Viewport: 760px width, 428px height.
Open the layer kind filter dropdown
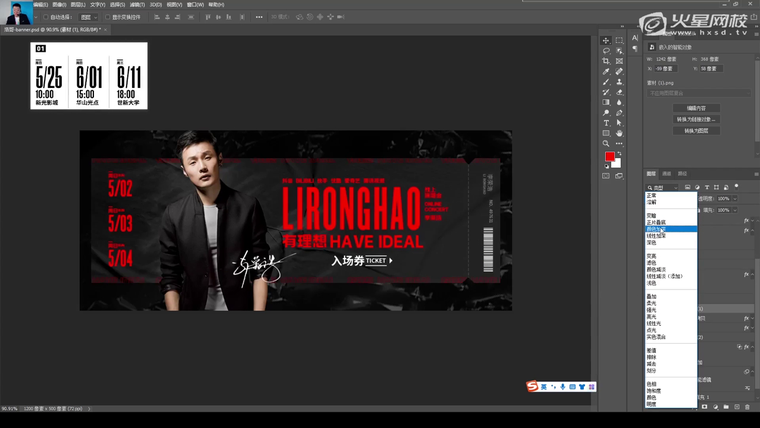(x=663, y=187)
